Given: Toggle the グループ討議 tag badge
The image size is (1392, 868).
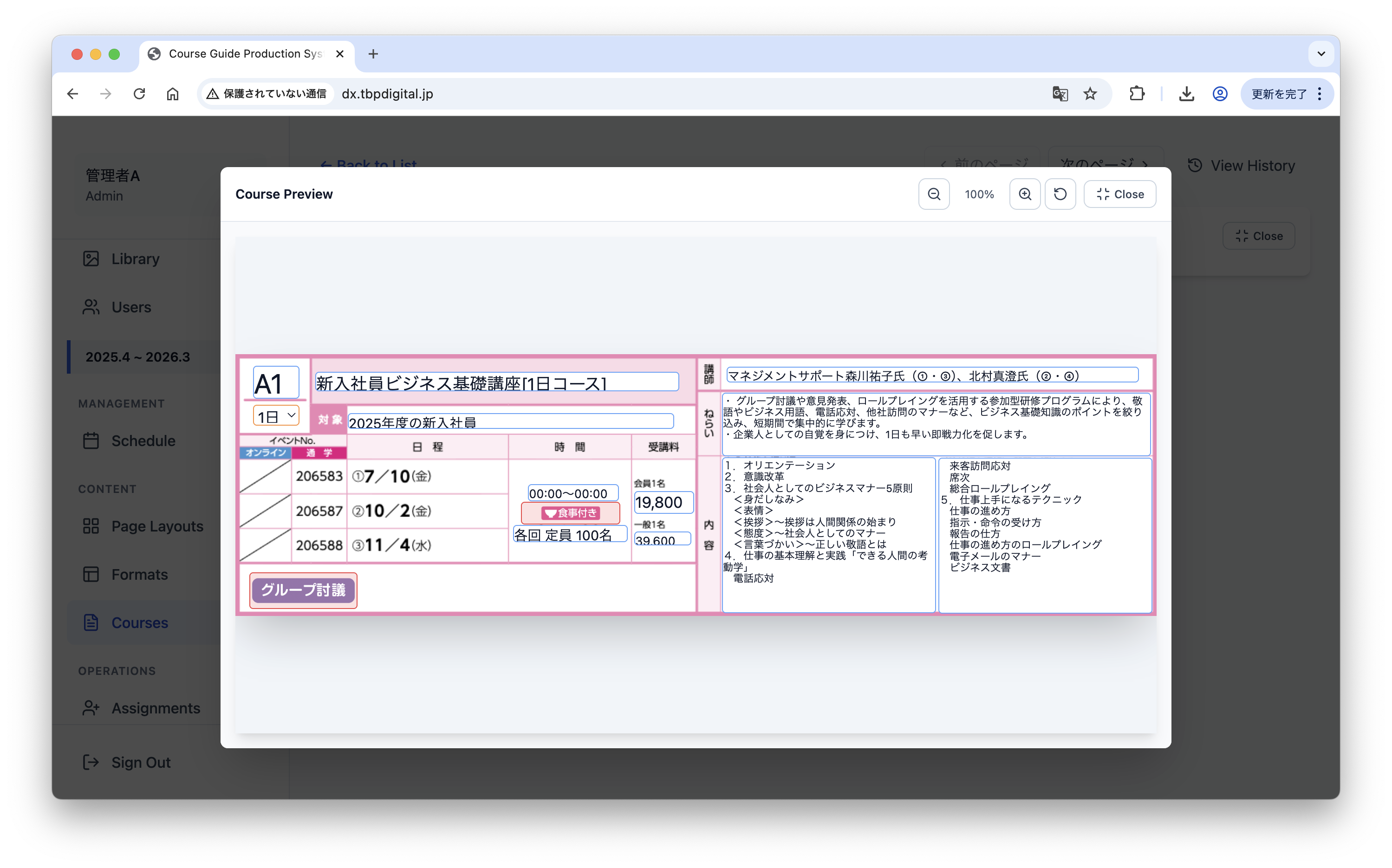Looking at the screenshot, I should [x=303, y=590].
